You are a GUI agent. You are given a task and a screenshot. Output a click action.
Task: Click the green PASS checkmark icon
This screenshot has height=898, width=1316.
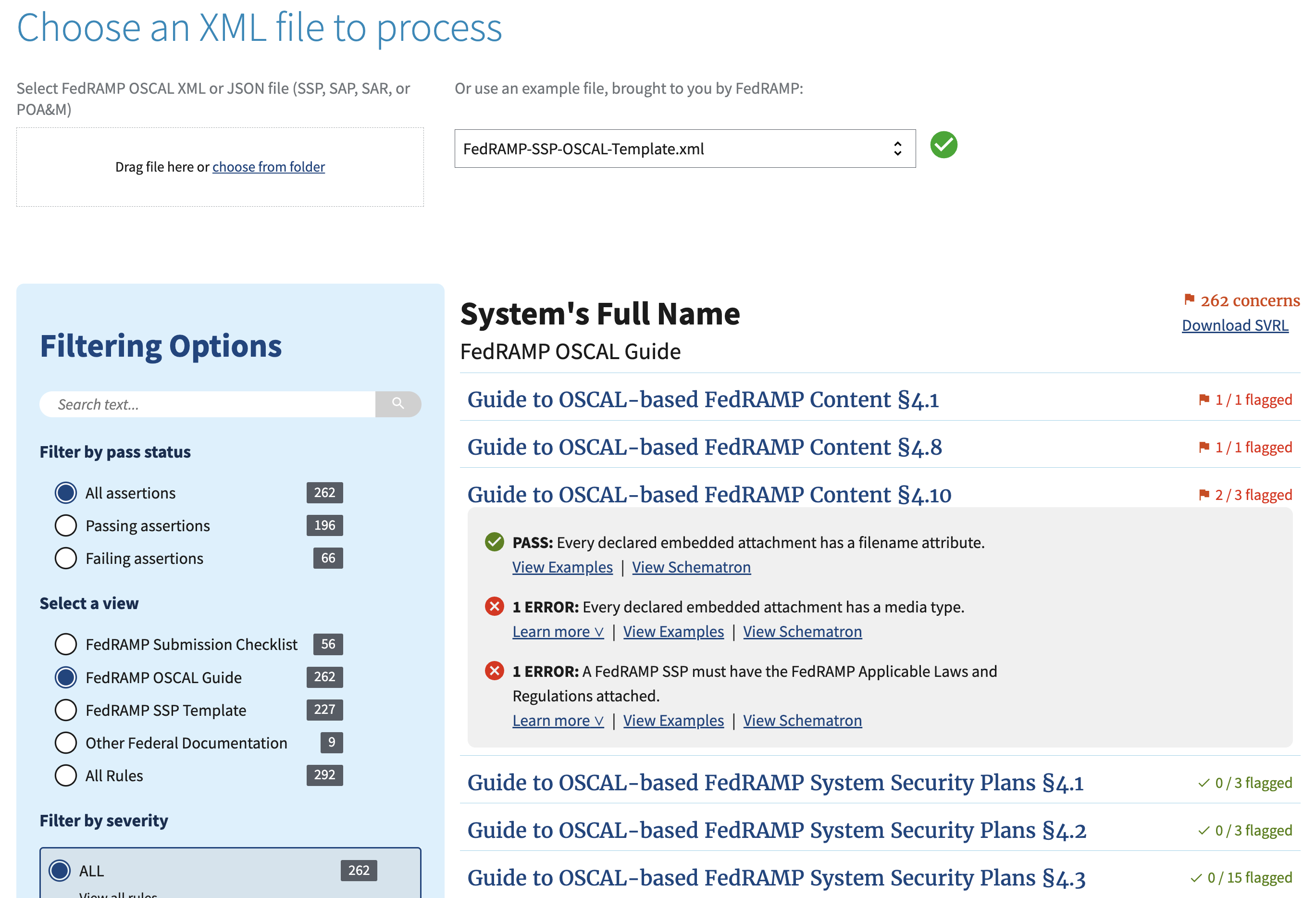pos(495,542)
